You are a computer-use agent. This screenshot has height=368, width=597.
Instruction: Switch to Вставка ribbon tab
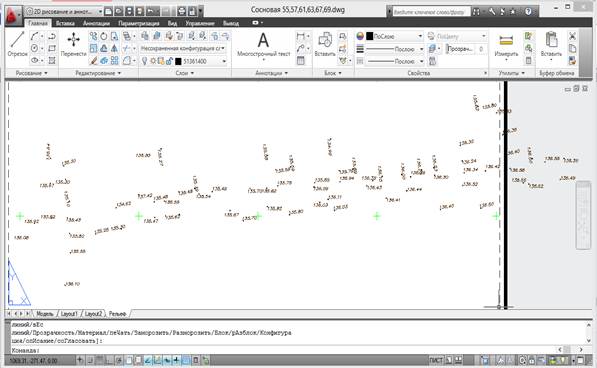[65, 23]
